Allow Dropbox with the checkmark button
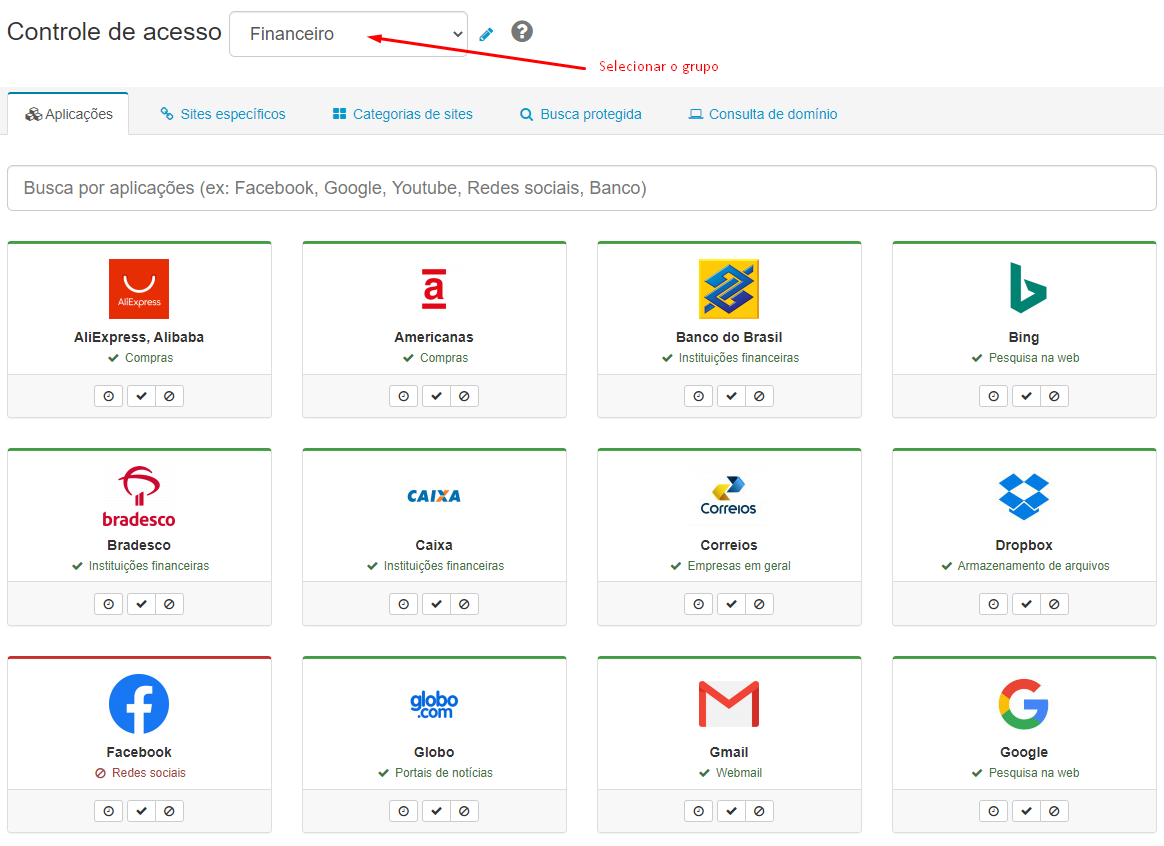Viewport: 1164px width, 846px height. [1026, 604]
